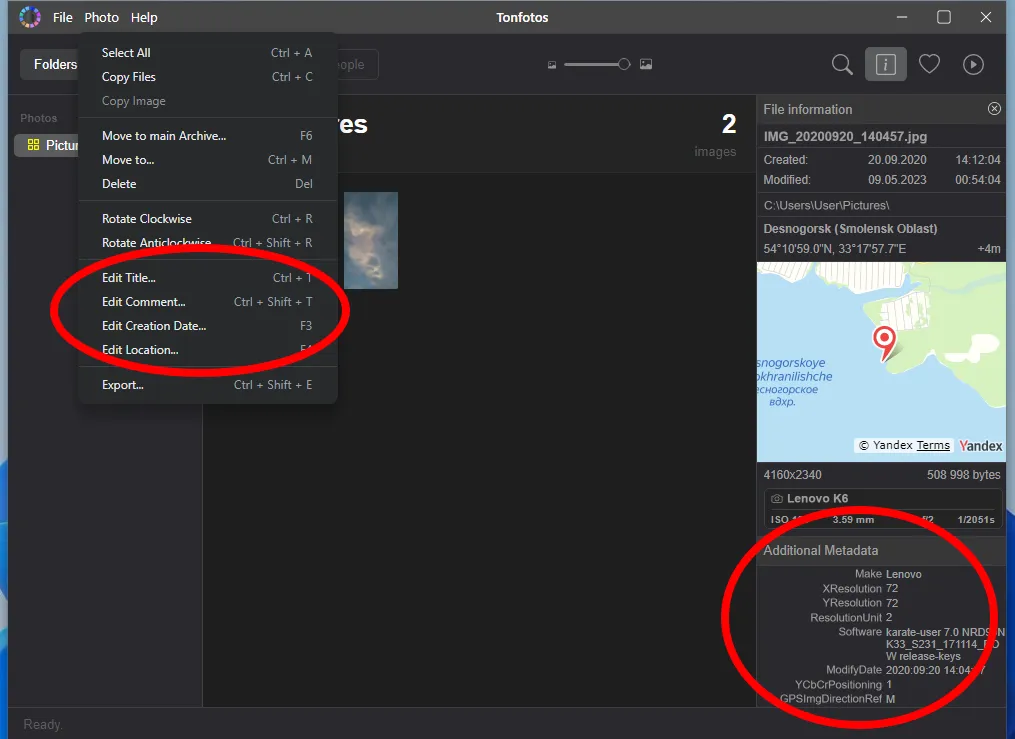Click the +4m altitude value
The image size is (1015, 739).
point(988,248)
